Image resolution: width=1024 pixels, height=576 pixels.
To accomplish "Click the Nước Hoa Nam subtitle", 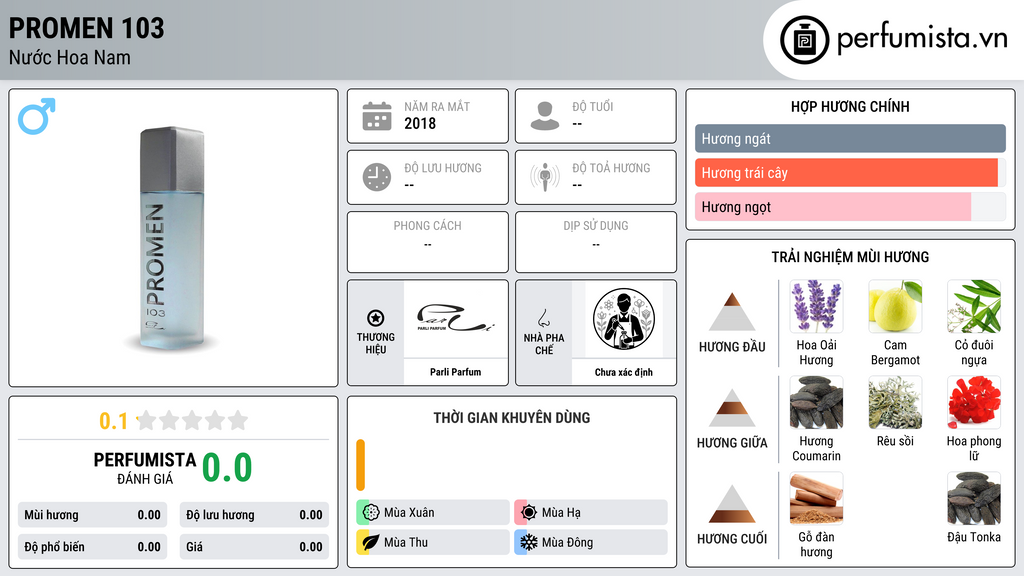I will [x=70, y=58].
